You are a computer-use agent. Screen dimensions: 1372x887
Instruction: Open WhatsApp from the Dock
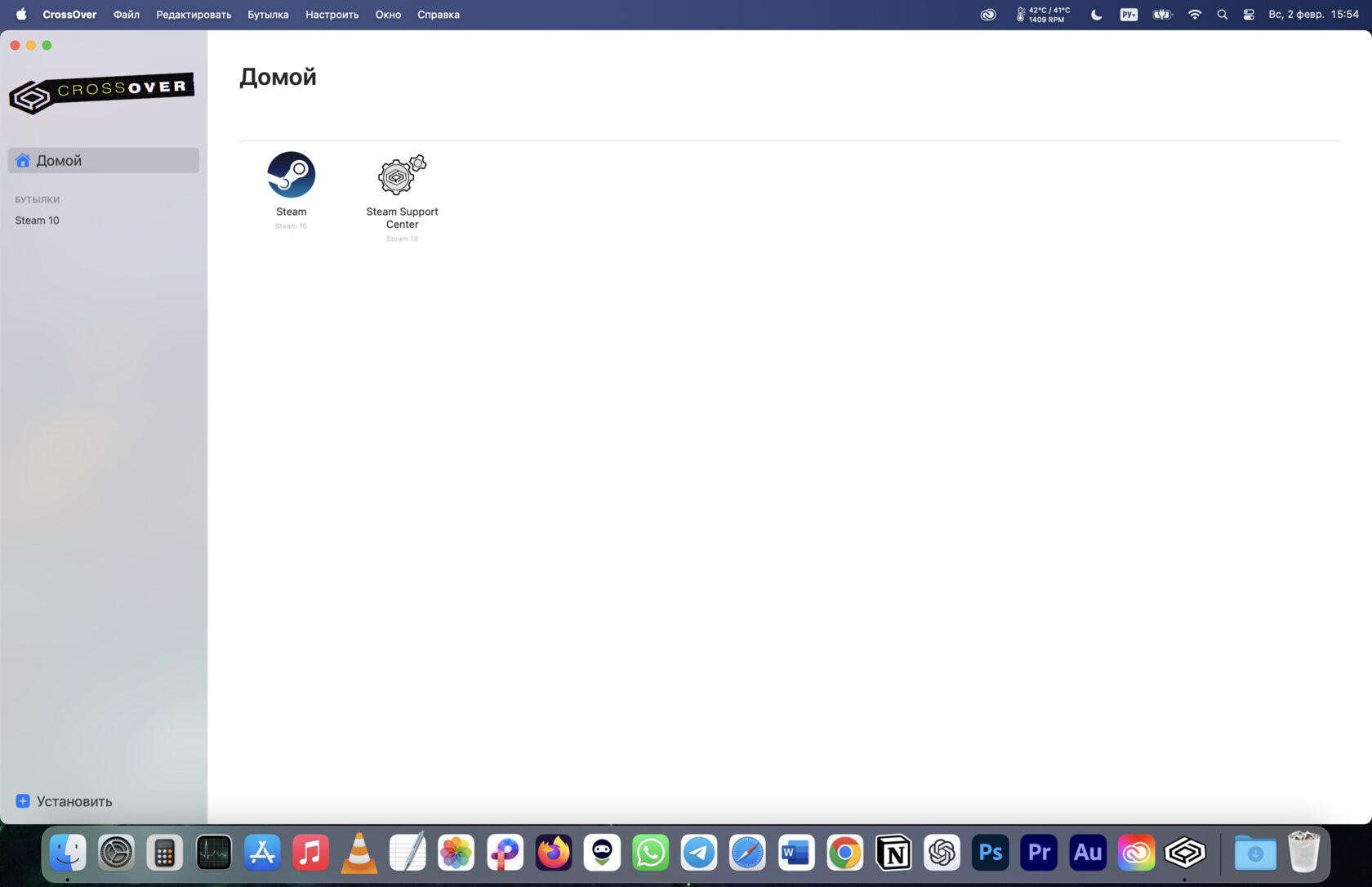coord(651,853)
